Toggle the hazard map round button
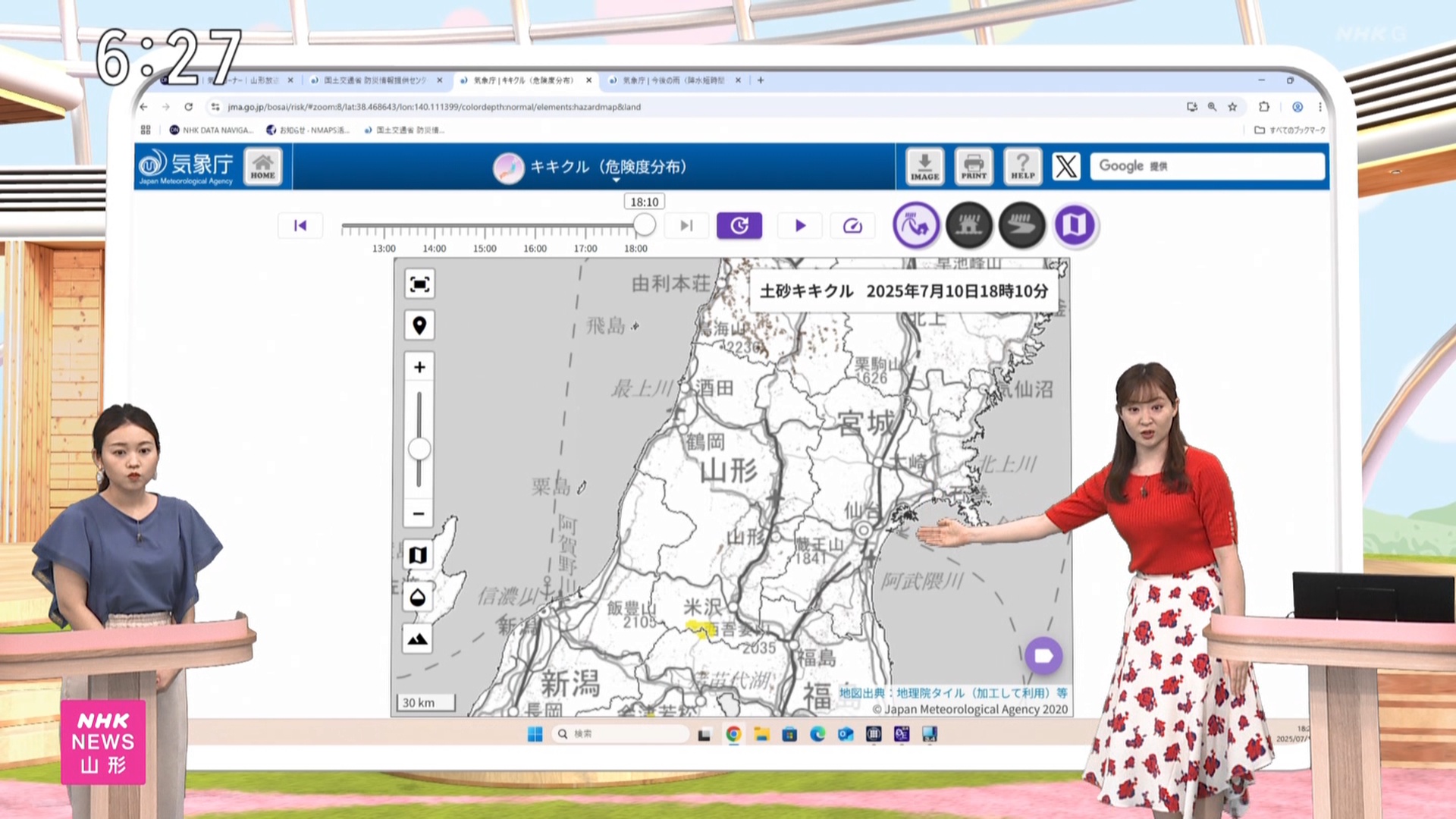The width and height of the screenshot is (1456, 819). click(x=1075, y=225)
